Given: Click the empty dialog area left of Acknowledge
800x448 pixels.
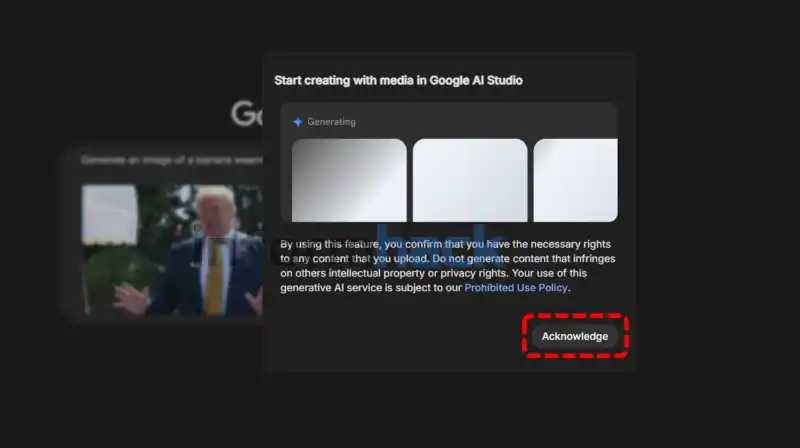Looking at the screenshot, I should coord(400,338).
